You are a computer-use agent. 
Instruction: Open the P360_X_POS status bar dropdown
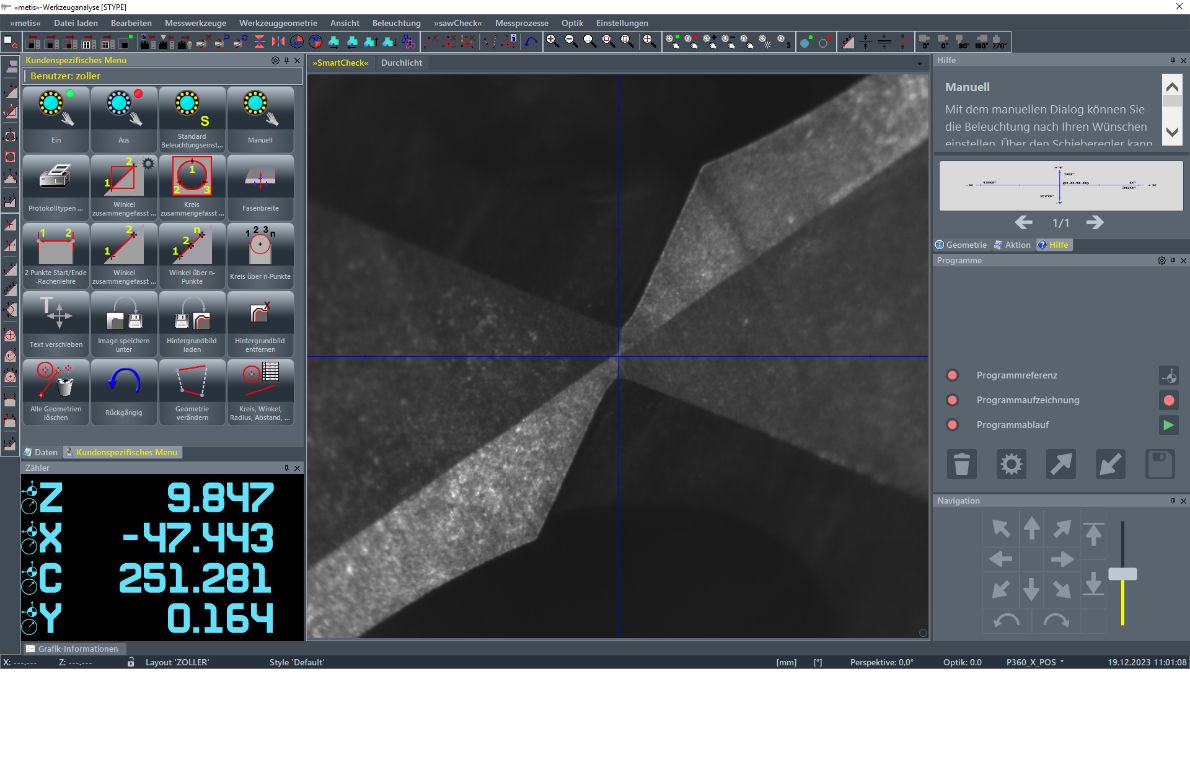(x=1034, y=662)
